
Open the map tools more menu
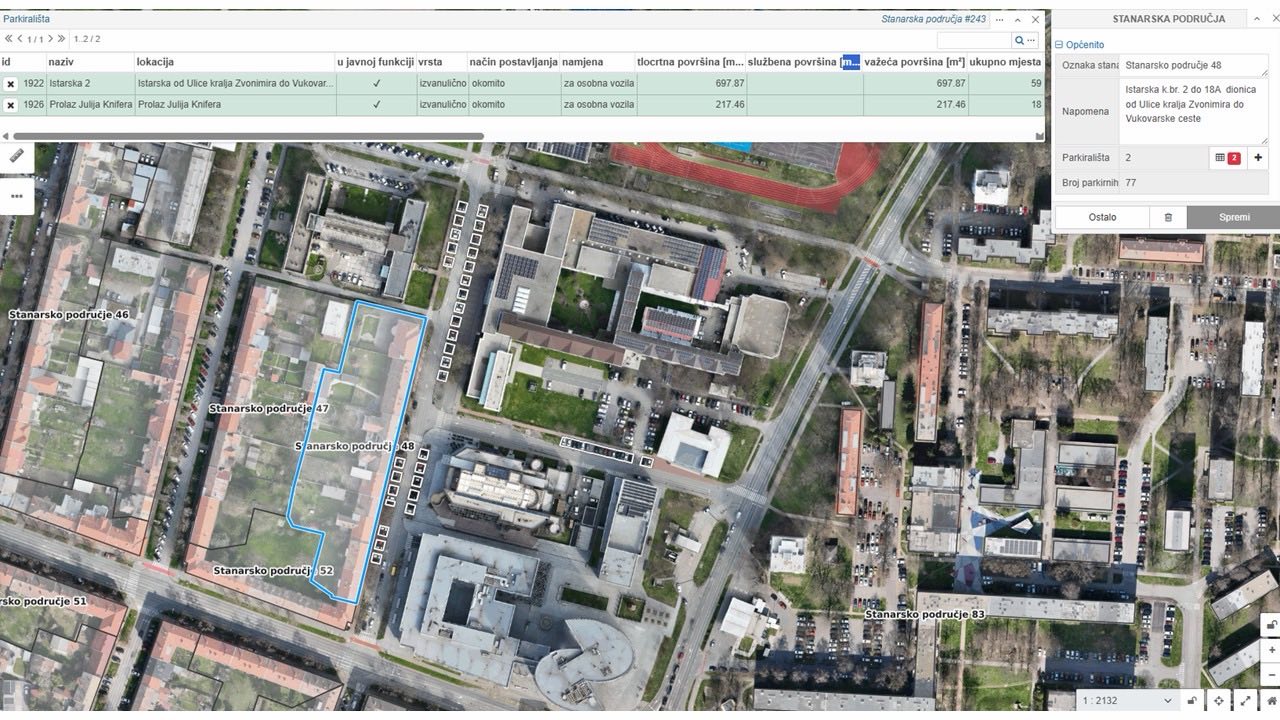16,196
